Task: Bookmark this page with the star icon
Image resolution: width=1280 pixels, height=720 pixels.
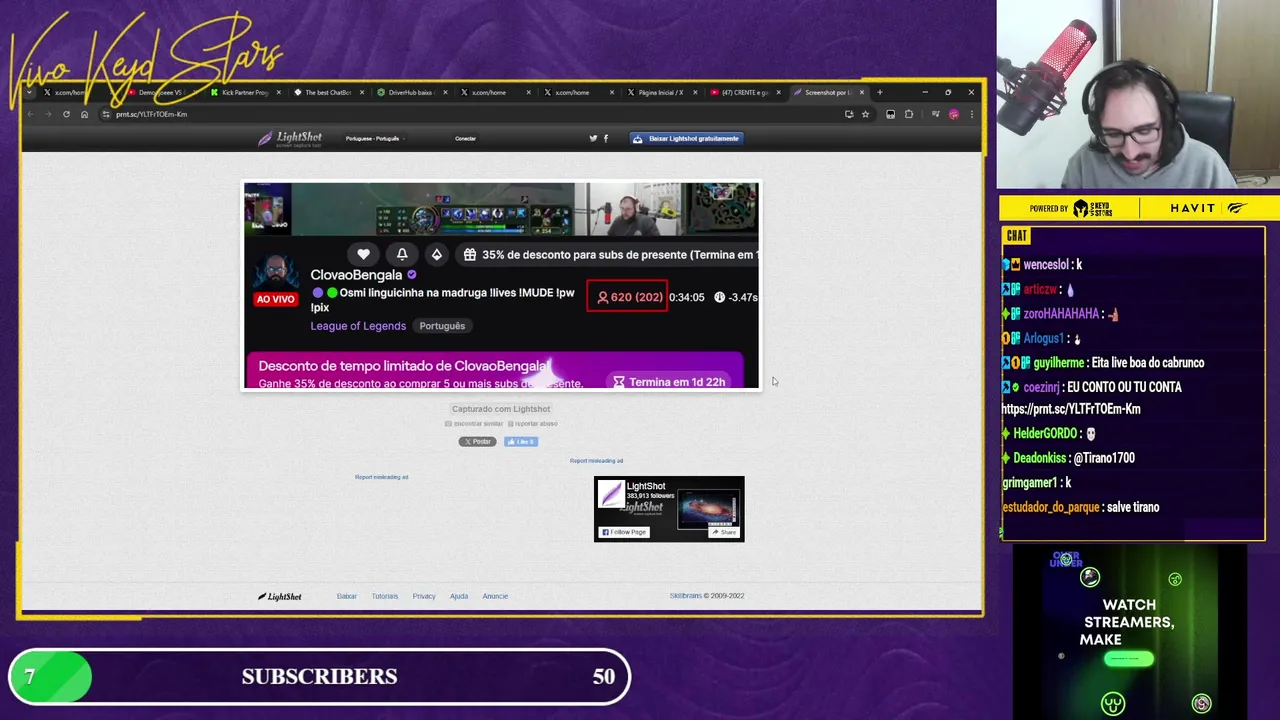Action: [865, 114]
